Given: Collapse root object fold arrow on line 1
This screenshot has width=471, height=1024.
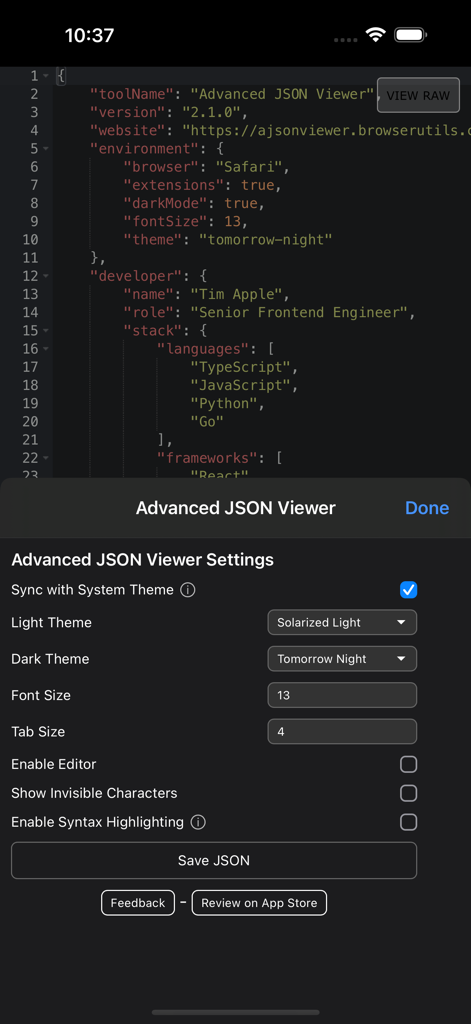Looking at the screenshot, I should pyautogui.click(x=46, y=76).
